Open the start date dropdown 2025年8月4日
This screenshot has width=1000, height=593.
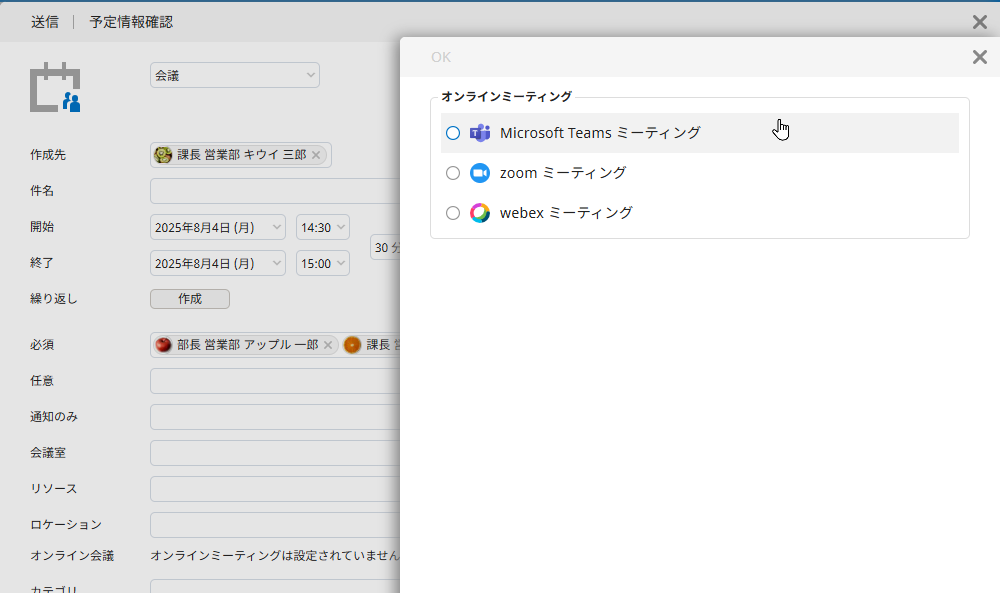pos(217,228)
